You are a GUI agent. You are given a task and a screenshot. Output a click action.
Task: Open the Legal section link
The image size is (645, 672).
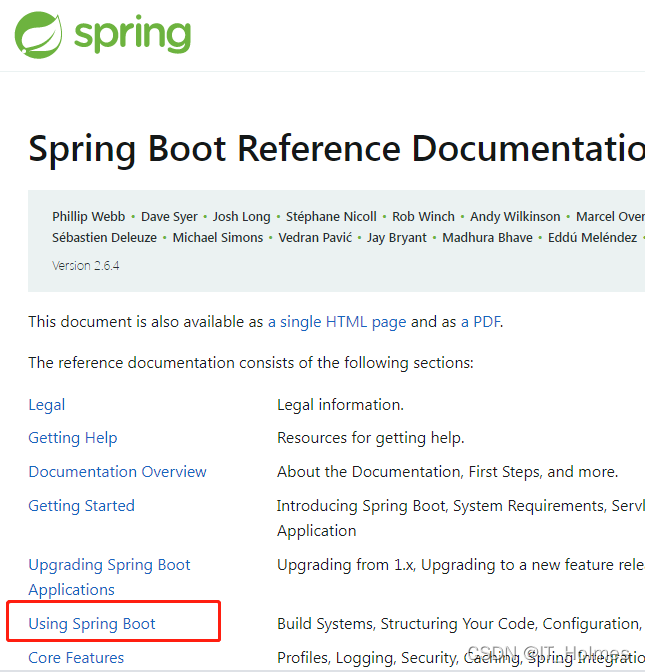coord(47,405)
